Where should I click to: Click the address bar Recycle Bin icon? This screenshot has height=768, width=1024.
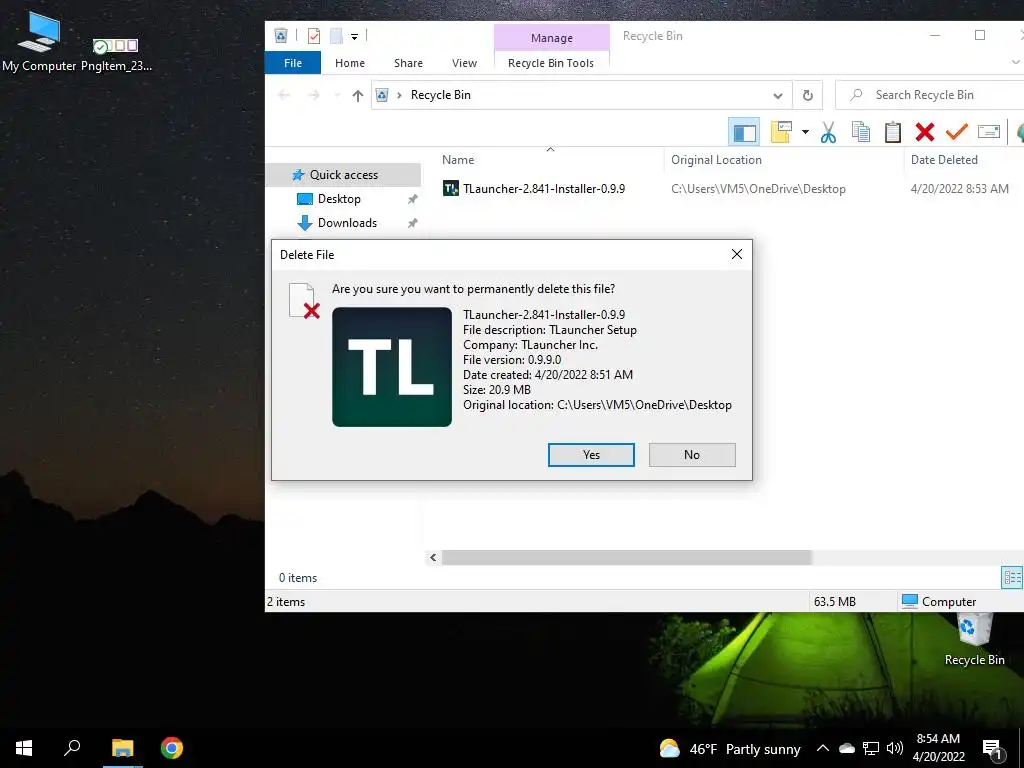[383, 95]
